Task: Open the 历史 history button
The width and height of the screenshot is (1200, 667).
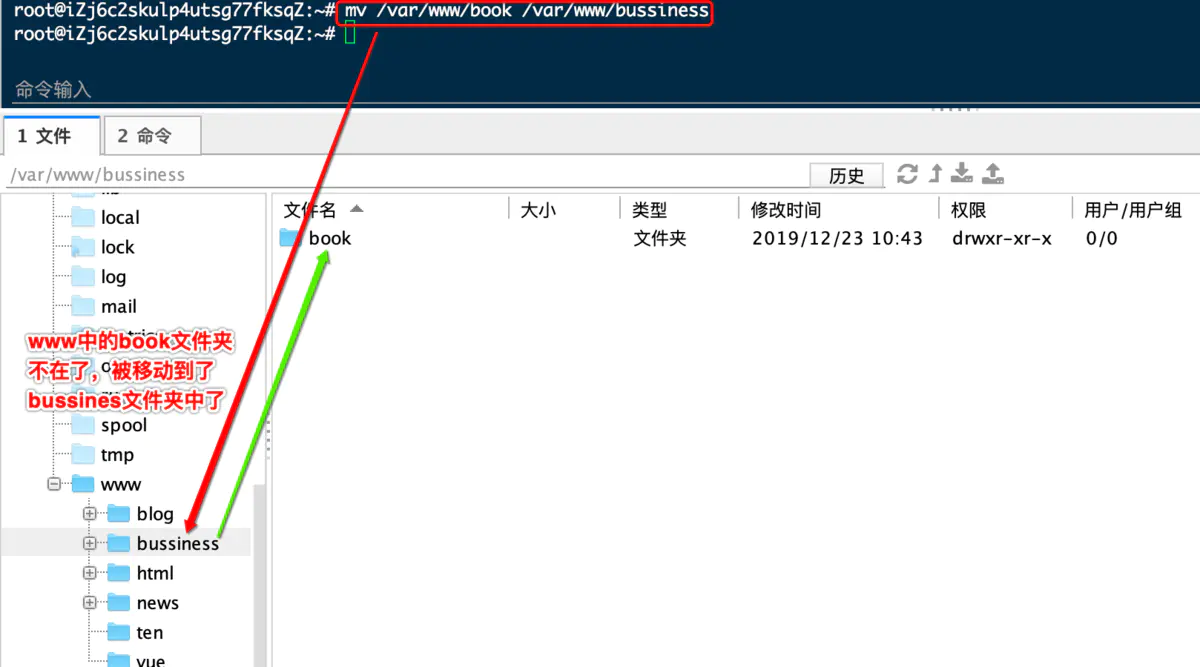Action: point(846,175)
